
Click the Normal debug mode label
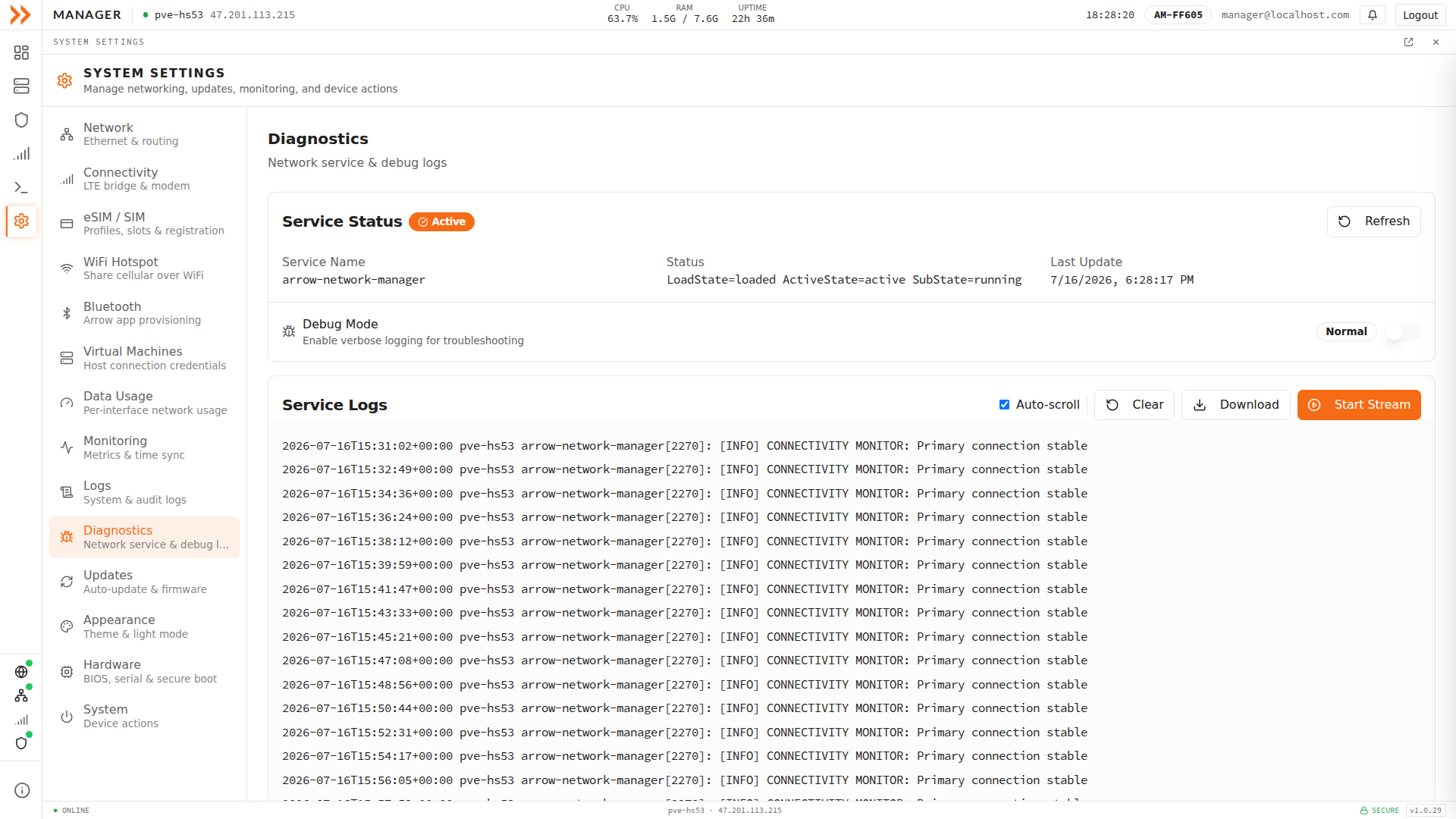(1346, 331)
